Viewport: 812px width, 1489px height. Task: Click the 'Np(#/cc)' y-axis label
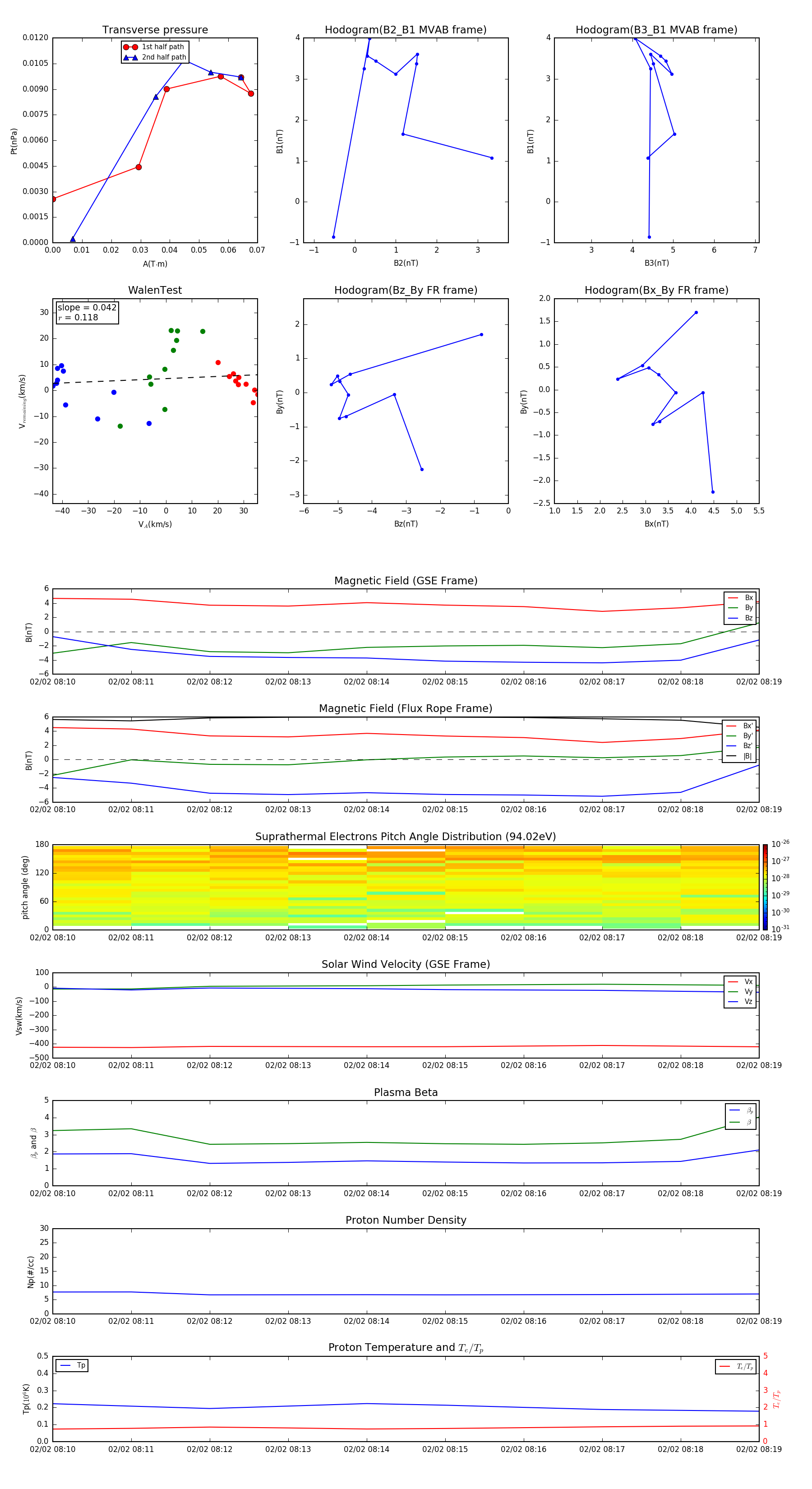tap(31, 1272)
